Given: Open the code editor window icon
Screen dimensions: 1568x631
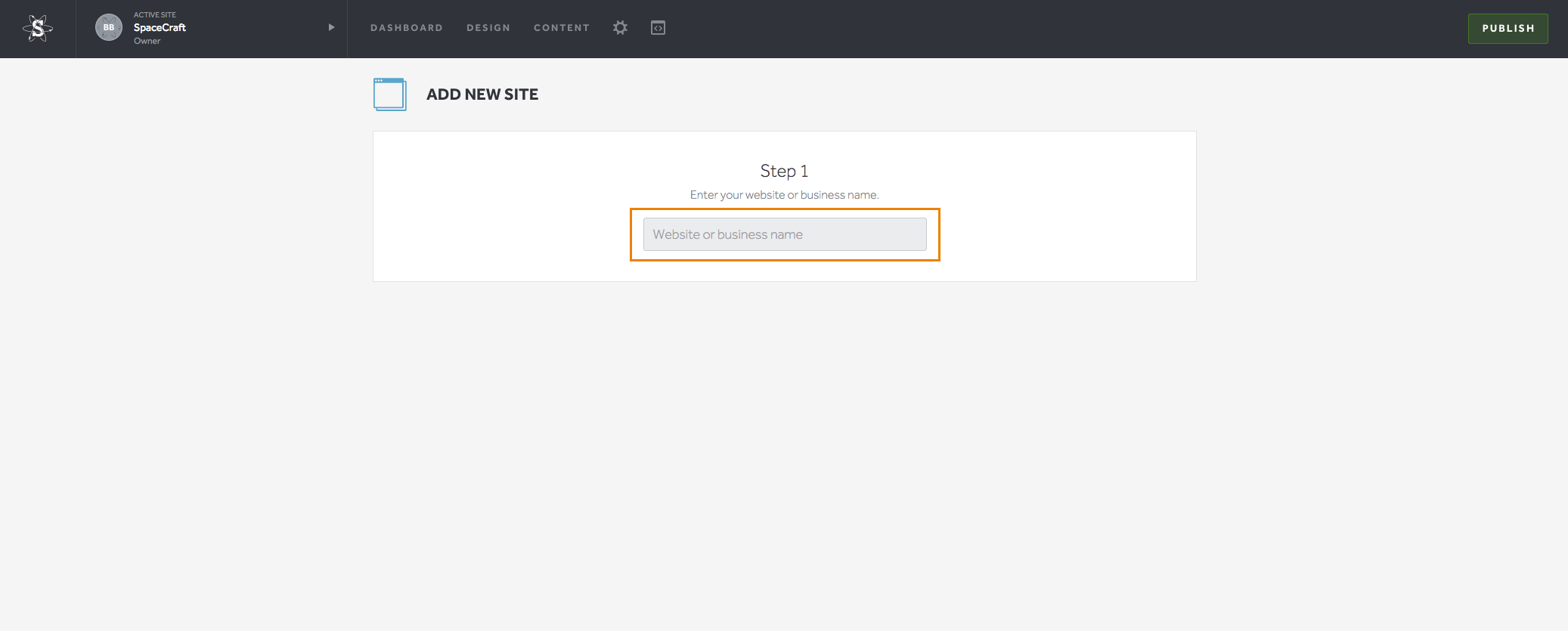Looking at the screenshot, I should (x=658, y=28).
